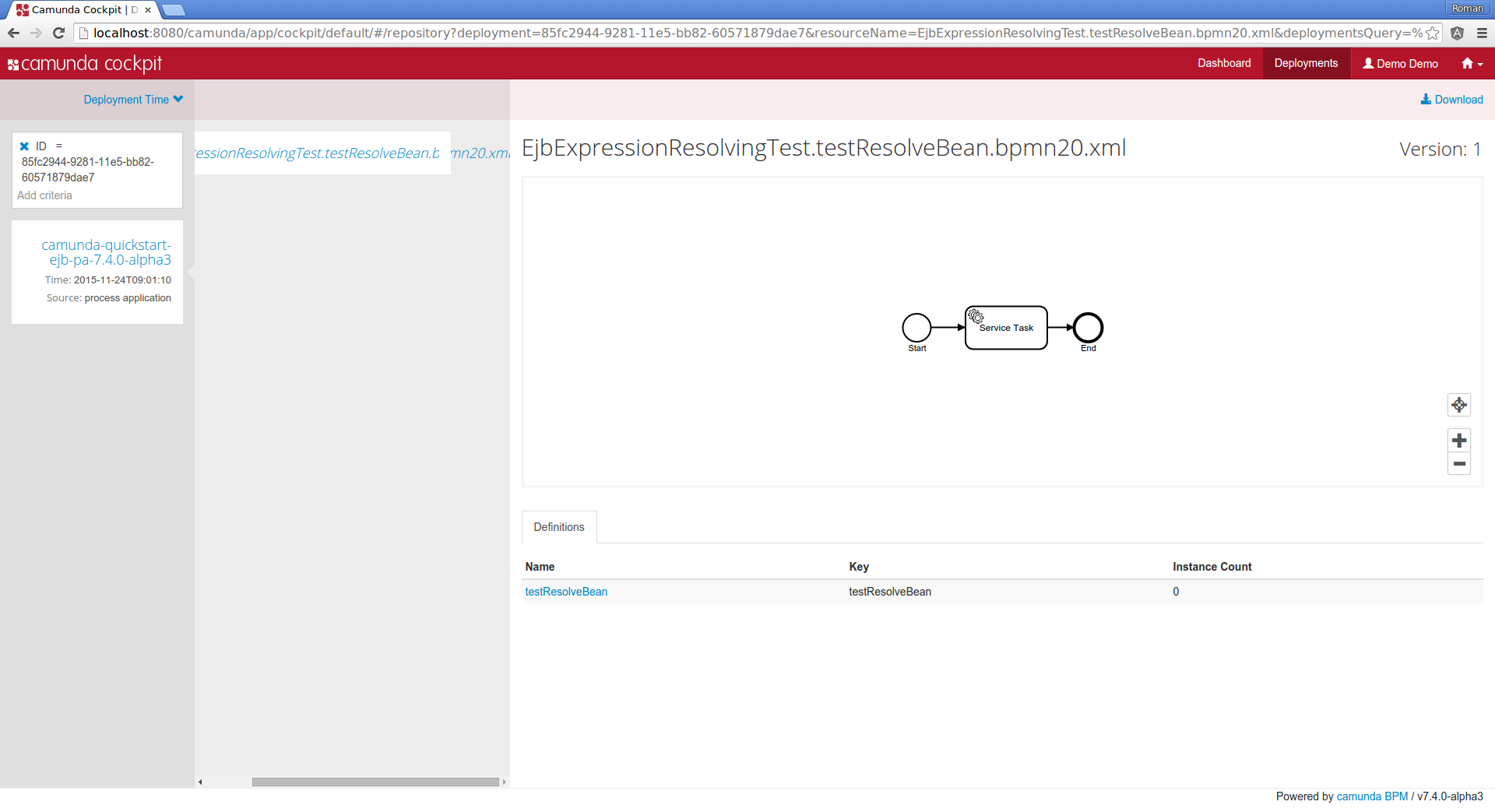Click the Name column header
The width and height of the screenshot is (1495, 812).
pos(540,567)
